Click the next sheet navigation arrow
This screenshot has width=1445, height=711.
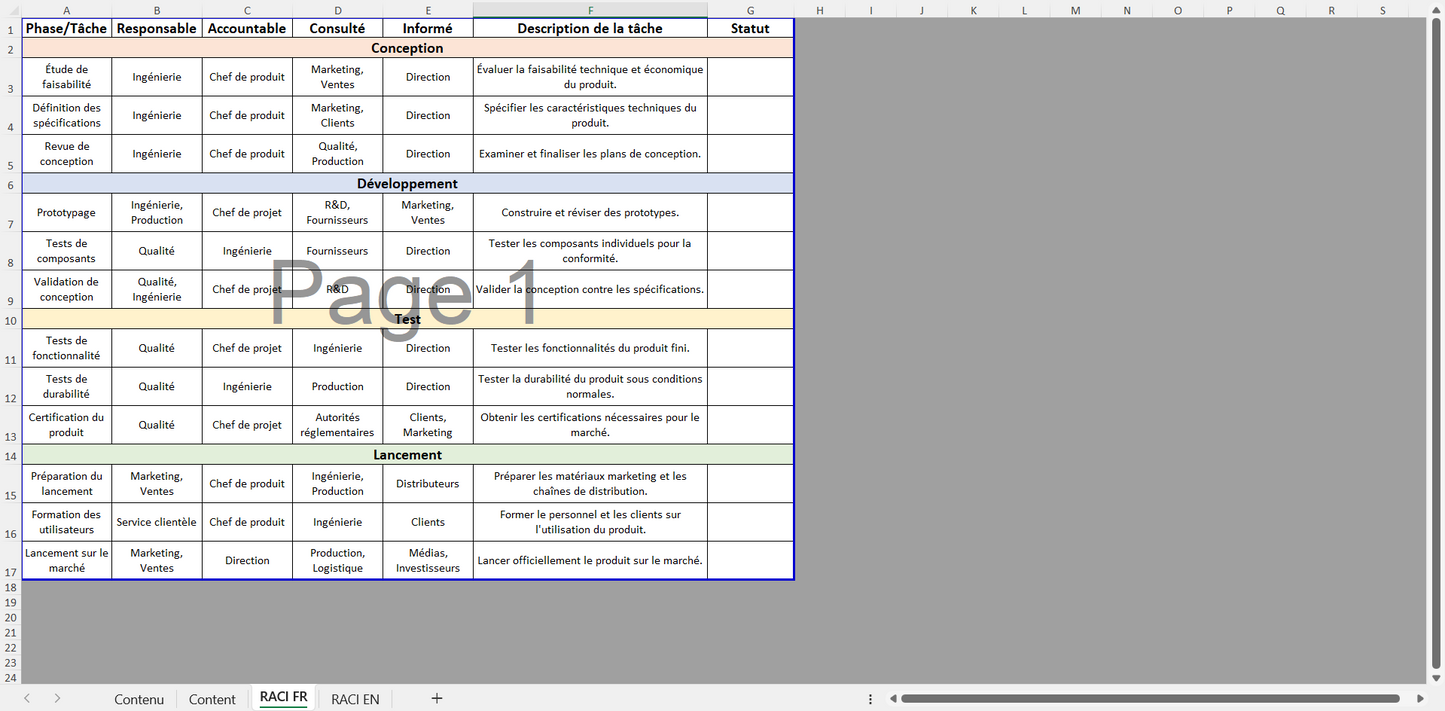click(57, 699)
